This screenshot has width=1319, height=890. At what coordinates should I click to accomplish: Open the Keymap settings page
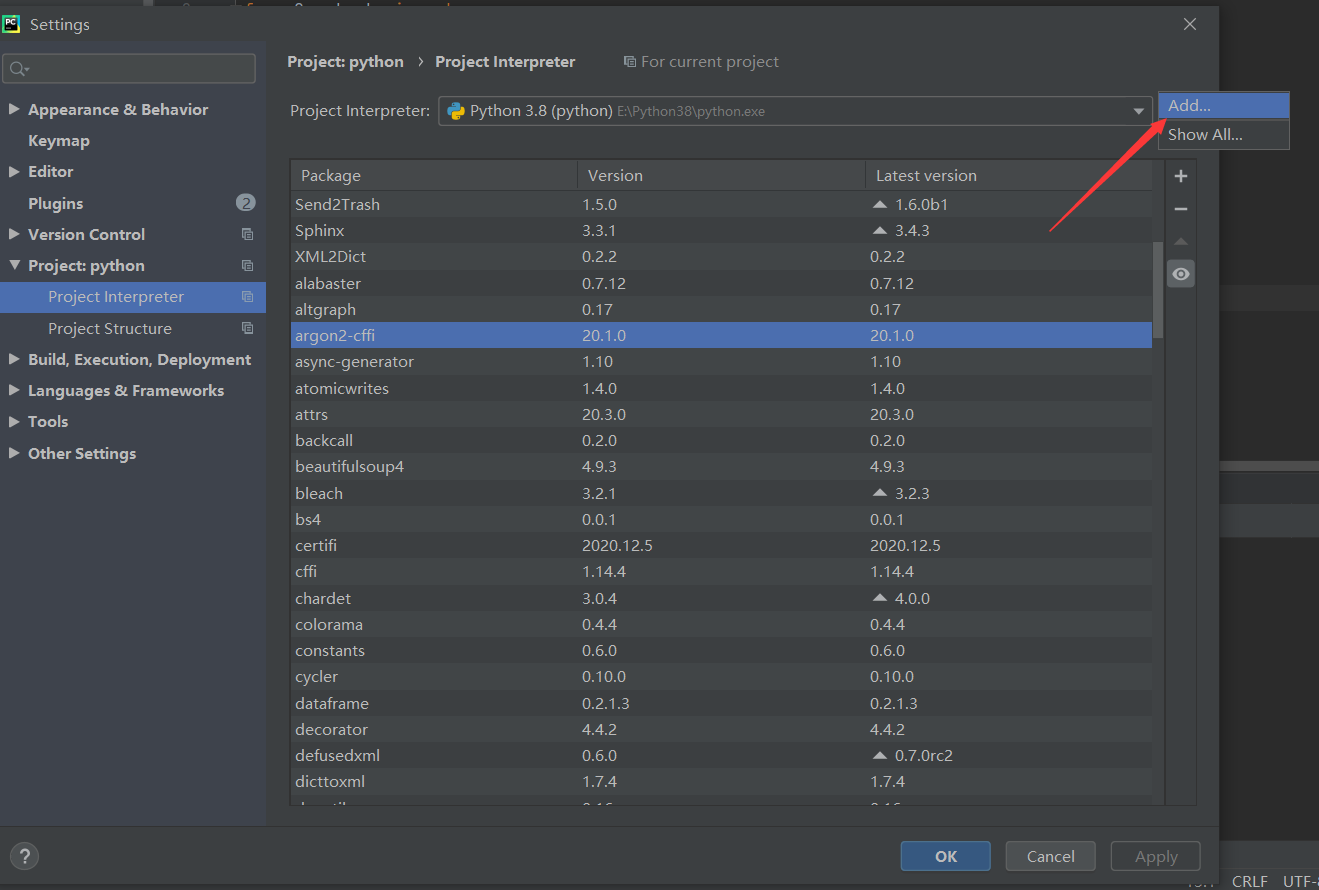59,140
